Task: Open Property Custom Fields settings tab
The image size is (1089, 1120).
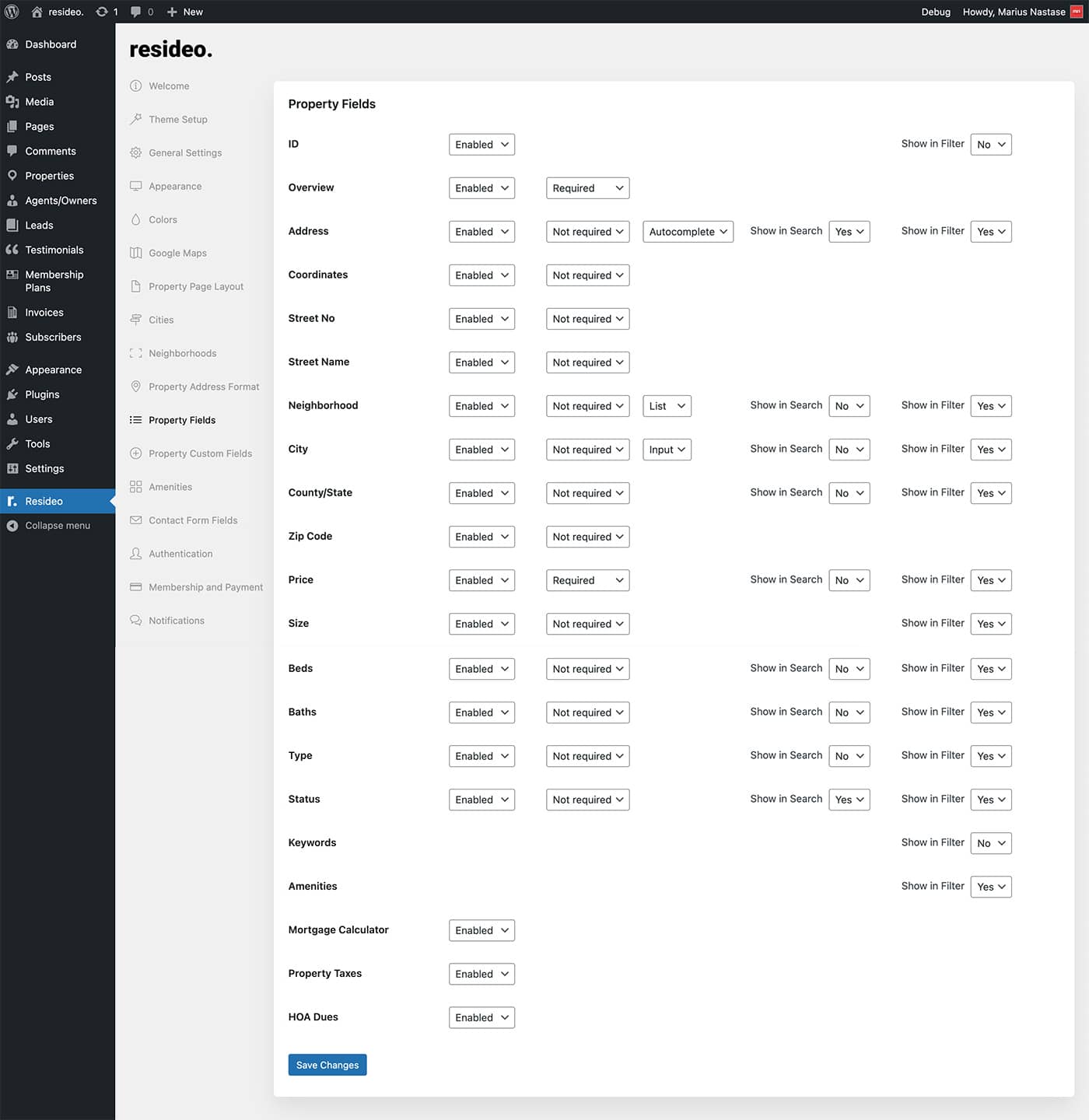Action: tap(200, 453)
